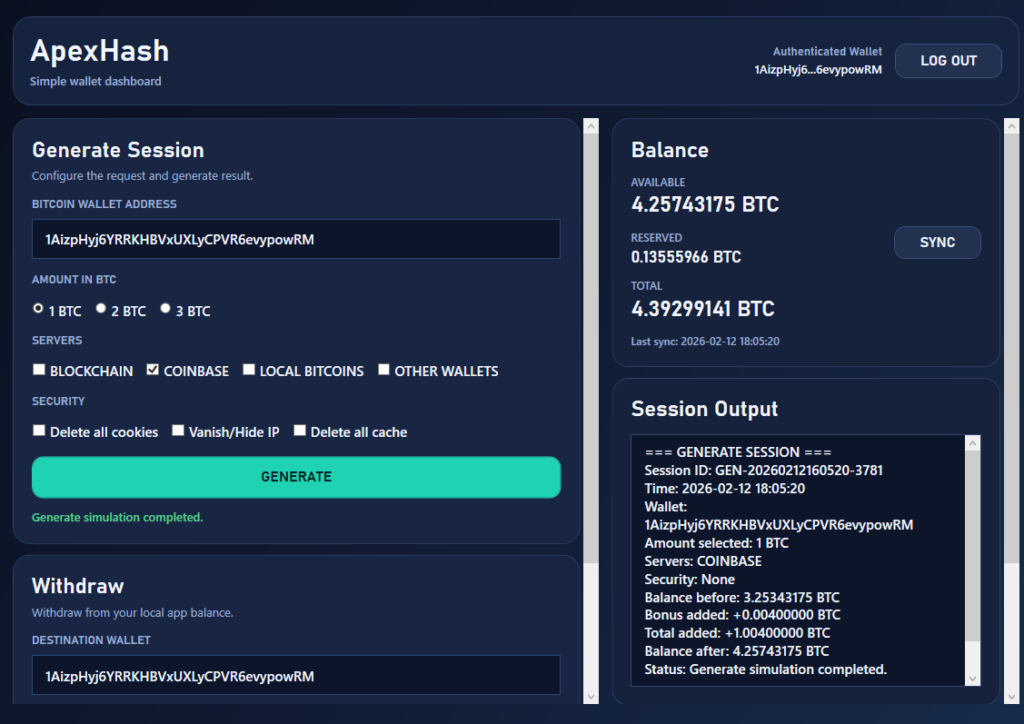Select the 1 BTC amount option

[39, 309]
